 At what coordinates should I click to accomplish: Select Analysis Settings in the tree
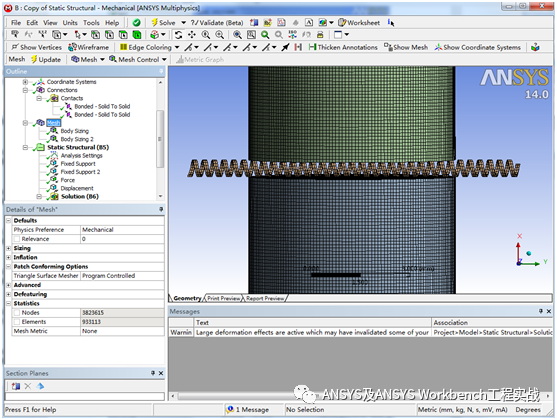pos(81,156)
